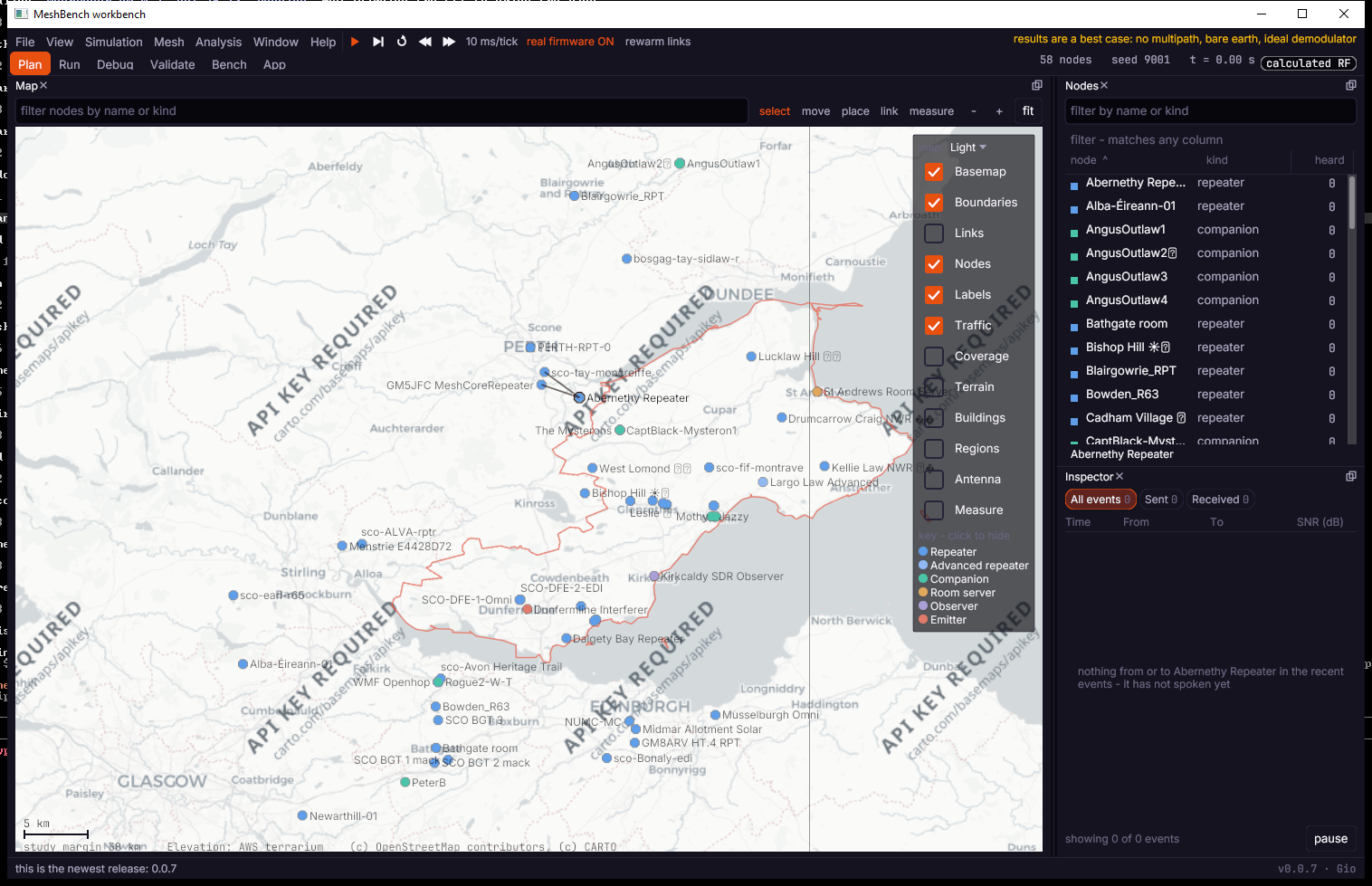This screenshot has height=886, width=1372.
Task: Uncheck the Basemap layer checkbox
Action: (934, 172)
